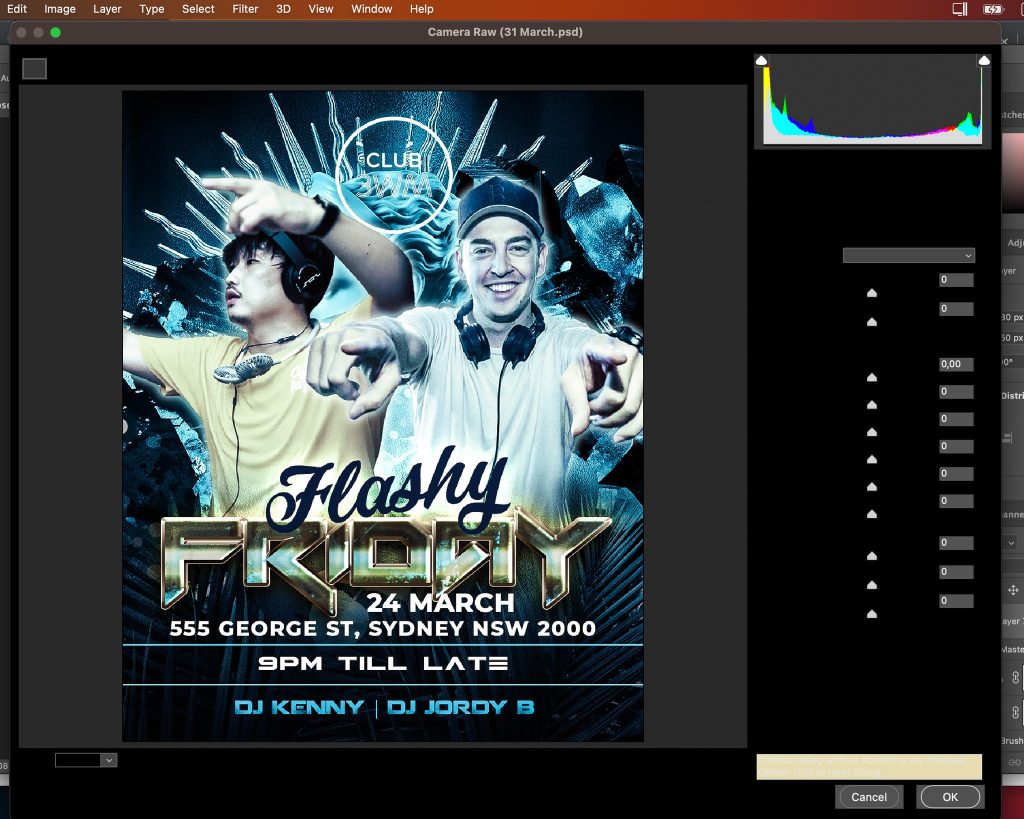The image size is (1024, 819).
Task: Toggle the shadow clipping warning on histogram
Action: 762,61
